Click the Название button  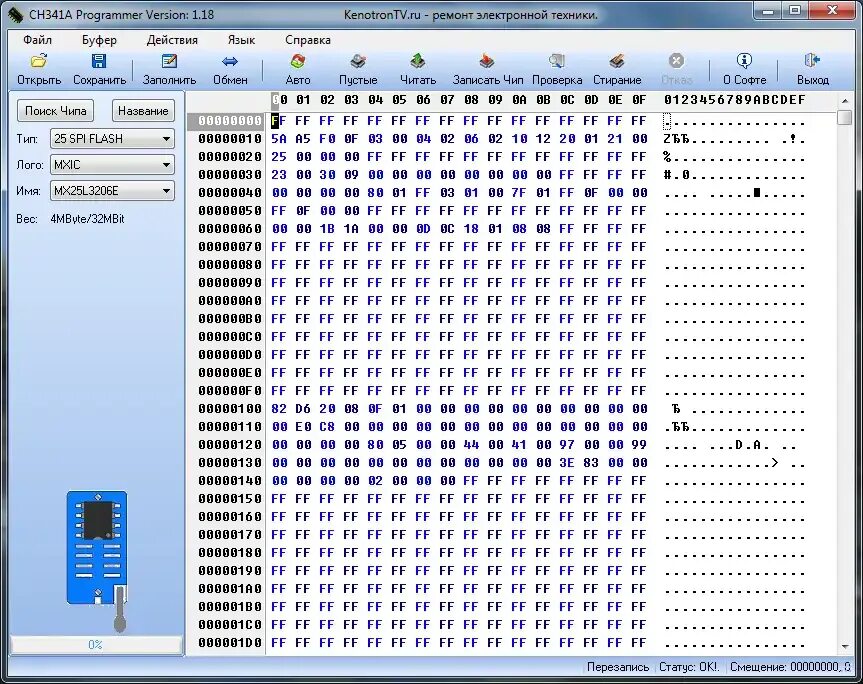point(143,111)
